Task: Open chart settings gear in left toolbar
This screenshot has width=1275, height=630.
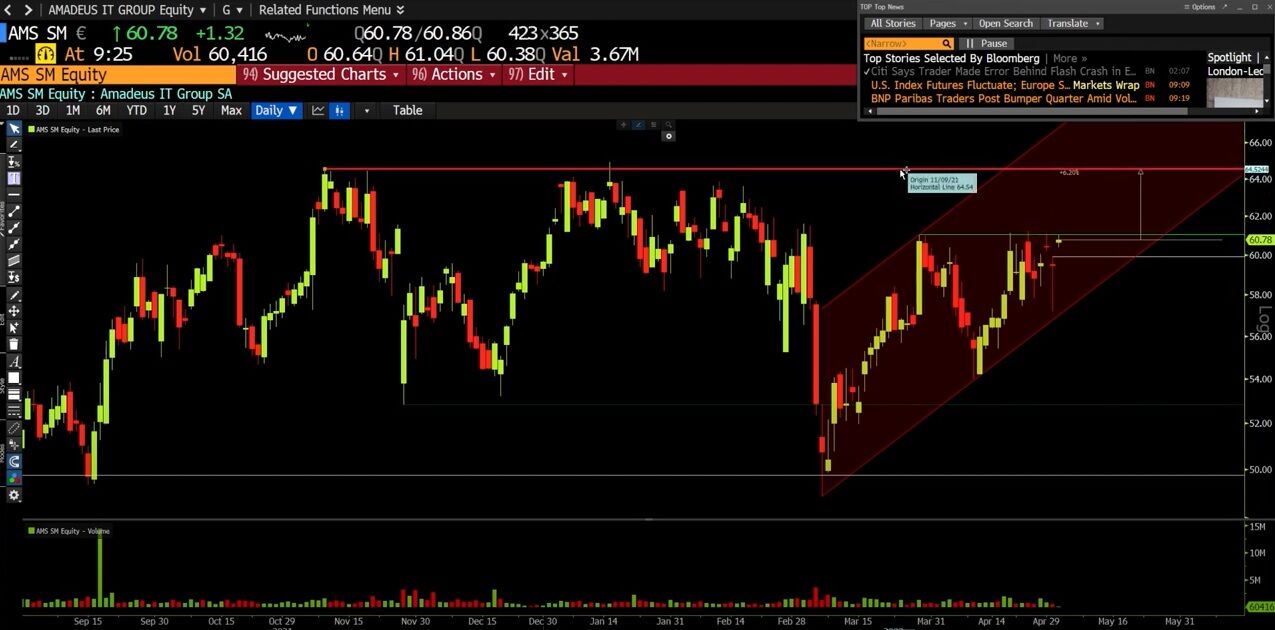Action: pos(14,495)
